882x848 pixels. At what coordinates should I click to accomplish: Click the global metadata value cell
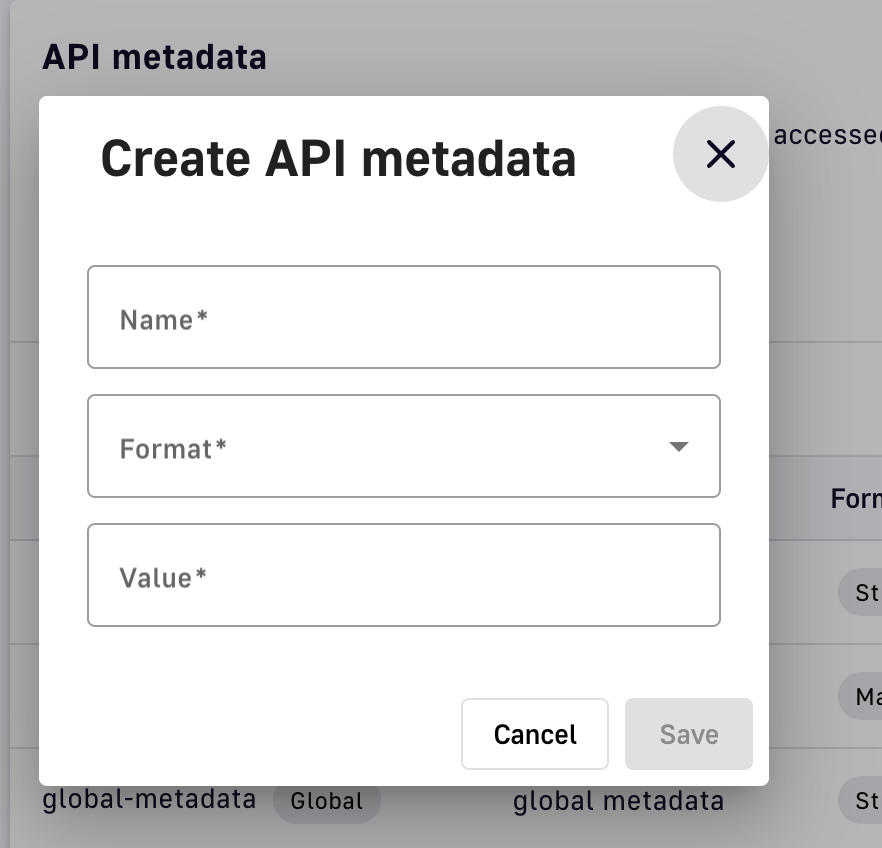pos(618,801)
